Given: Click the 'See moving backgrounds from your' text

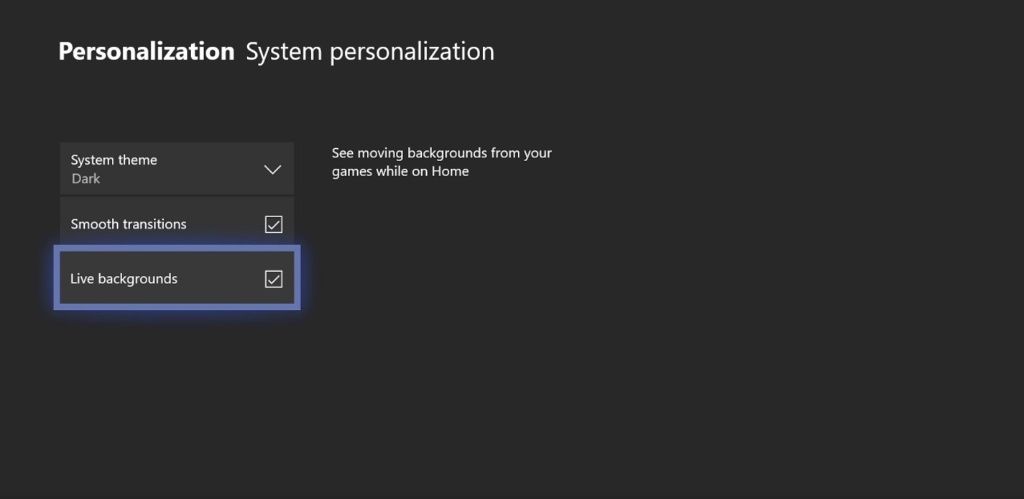Looking at the screenshot, I should pyautogui.click(x=441, y=153).
